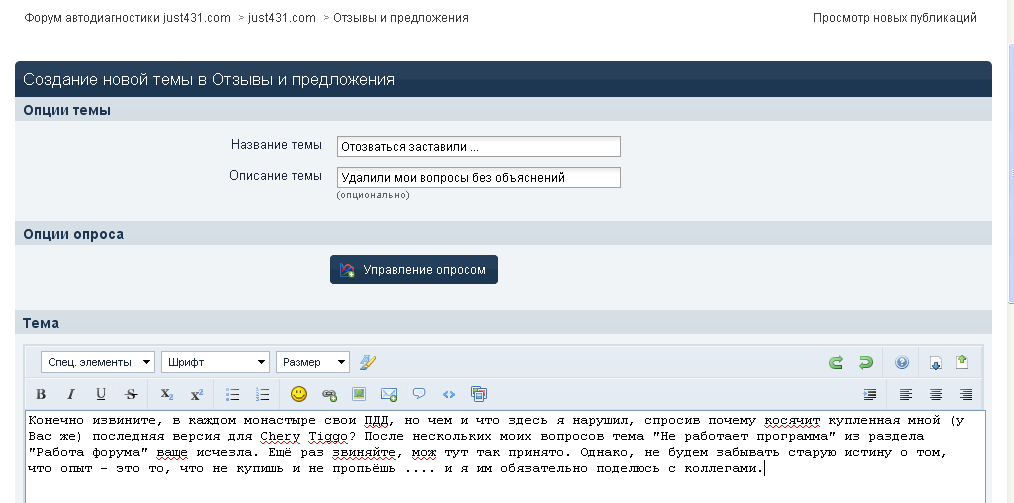Click inside the message text area
The height and width of the screenshot is (503, 1014).
coord(506,456)
